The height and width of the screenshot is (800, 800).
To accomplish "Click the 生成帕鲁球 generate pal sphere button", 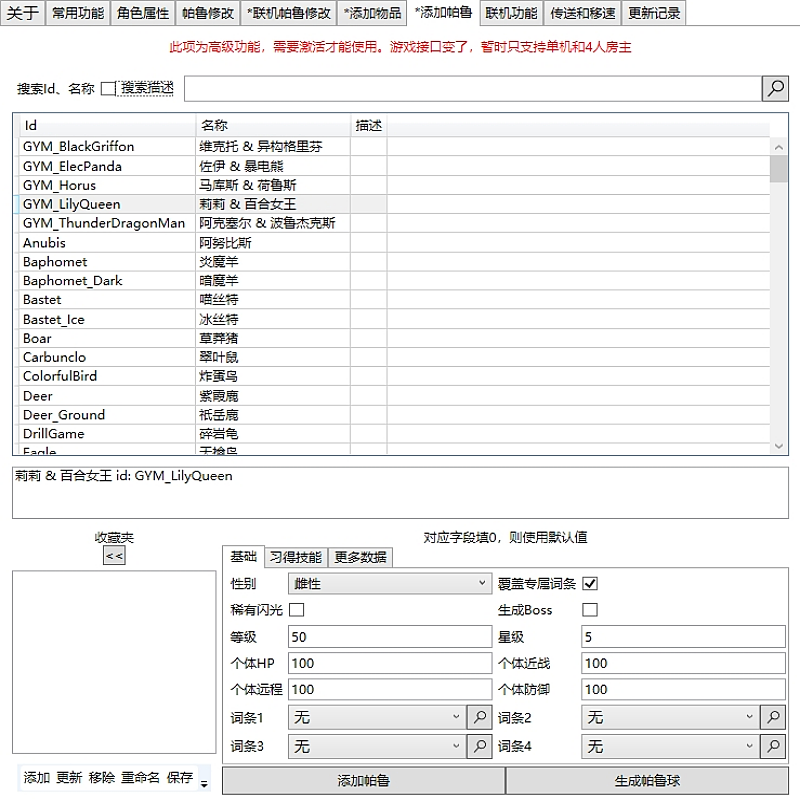I will point(647,779).
